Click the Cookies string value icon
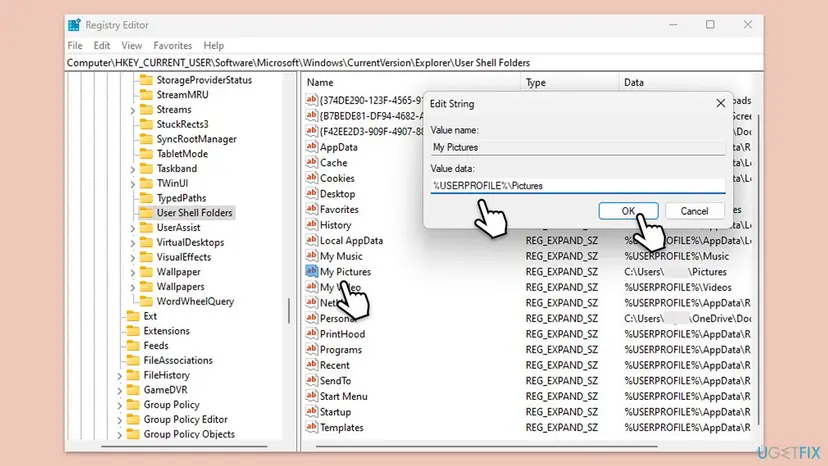 click(x=312, y=178)
